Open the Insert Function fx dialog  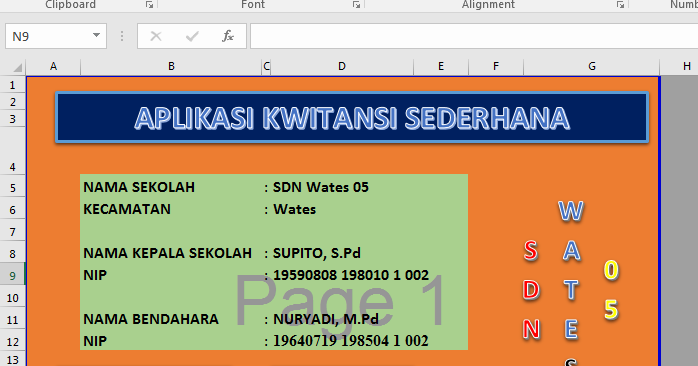pyautogui.click(x=227, y=36)
